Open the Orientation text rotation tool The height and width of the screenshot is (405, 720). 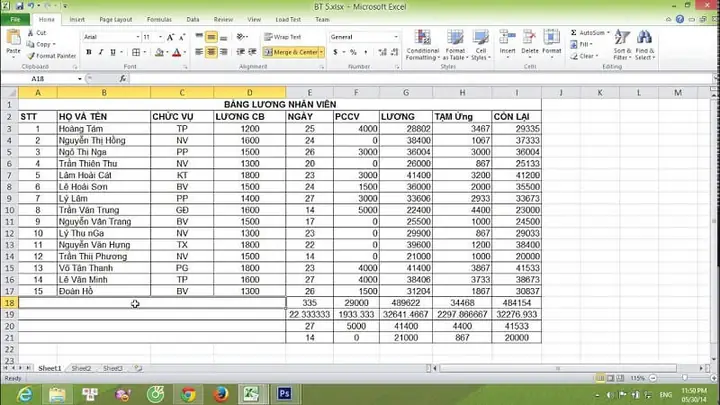tap(241, 37)
